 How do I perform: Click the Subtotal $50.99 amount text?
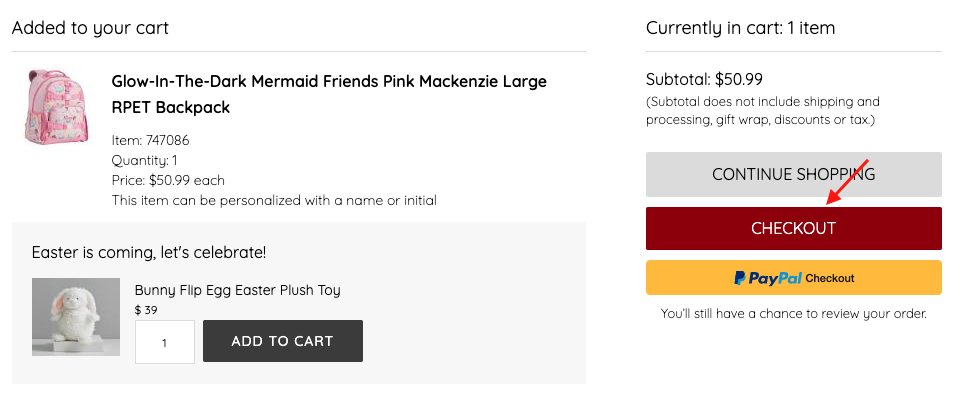click(704, 79)
